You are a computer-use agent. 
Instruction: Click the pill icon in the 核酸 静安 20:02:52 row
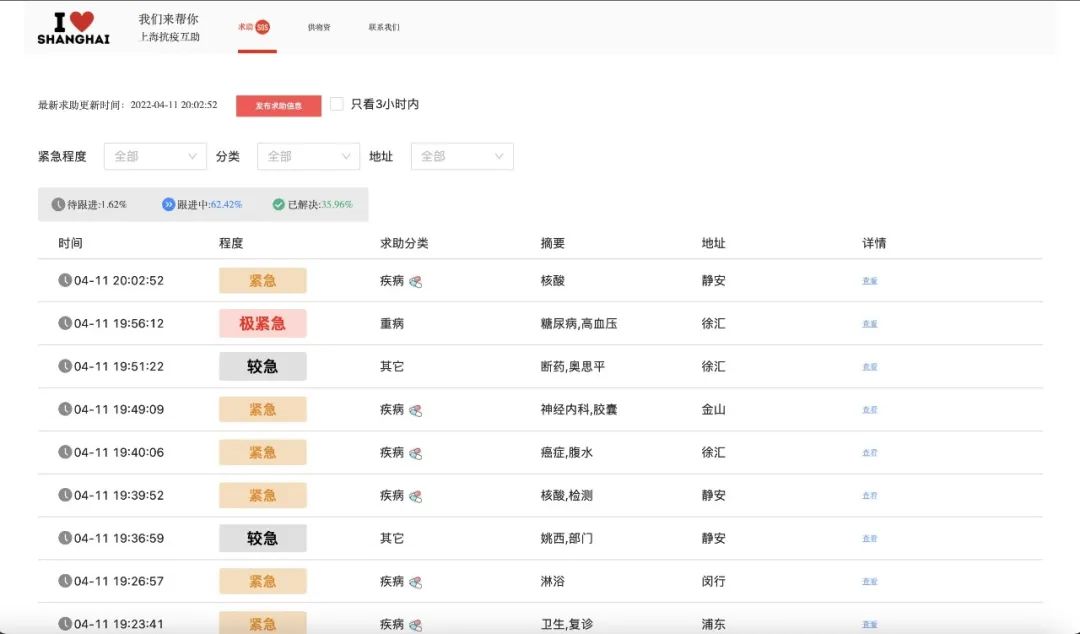pos(415,281)
